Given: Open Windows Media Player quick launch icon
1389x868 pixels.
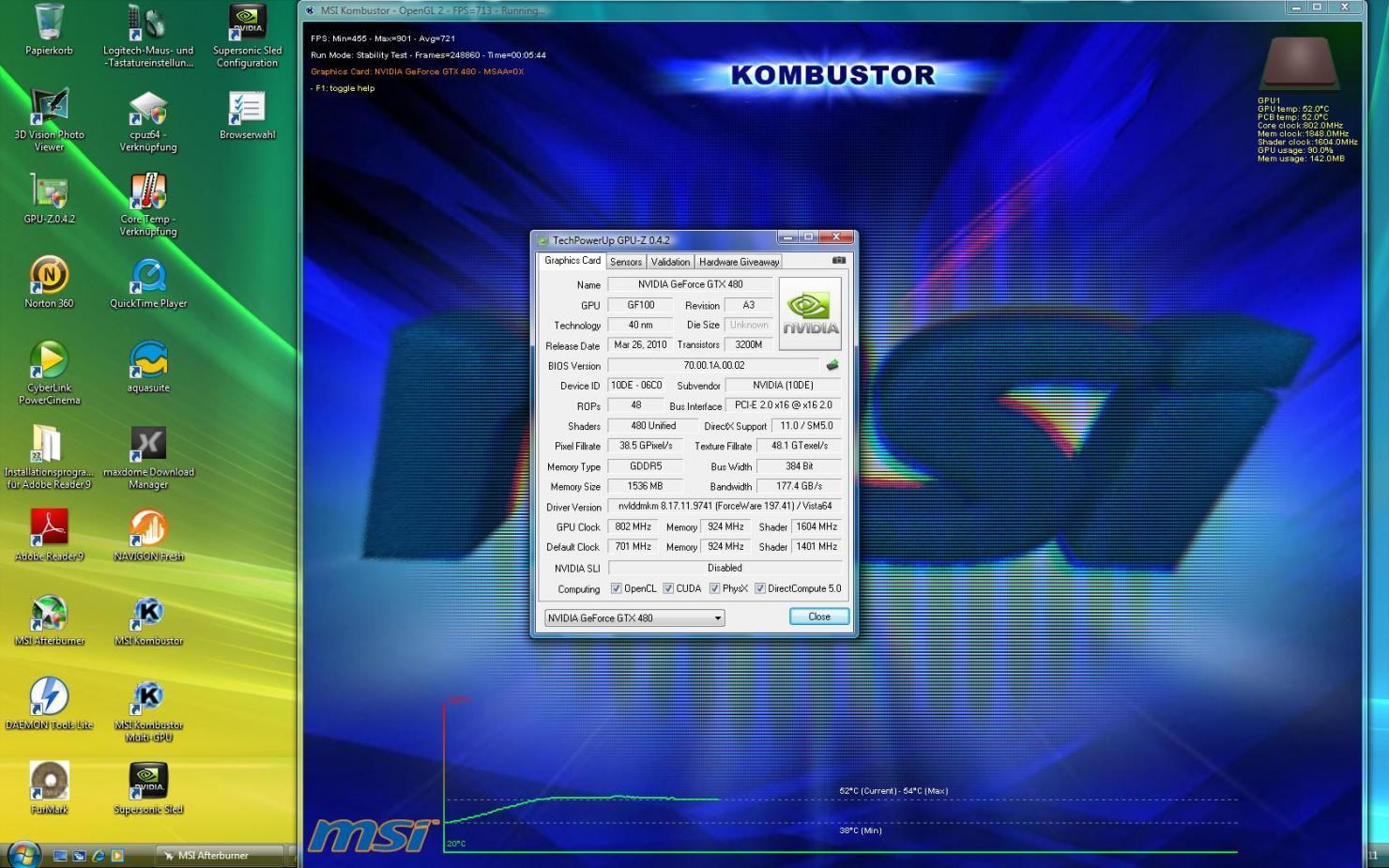Looking at the screenshot, I should tap(117, 856).
